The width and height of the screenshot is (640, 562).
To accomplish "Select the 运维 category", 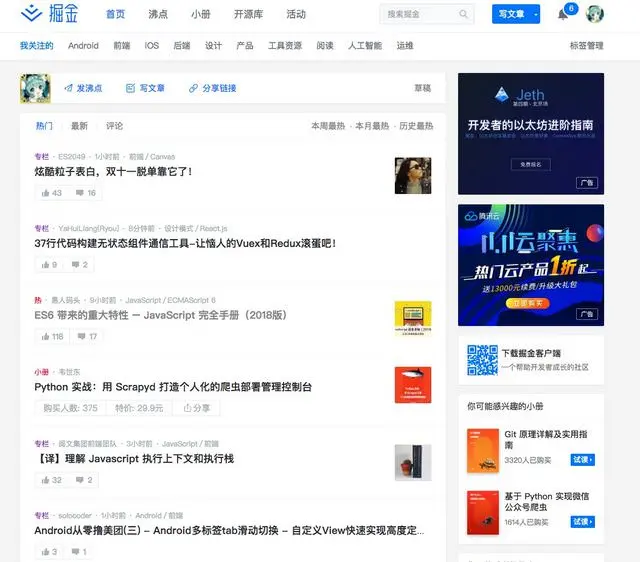I will click(405, 46).
